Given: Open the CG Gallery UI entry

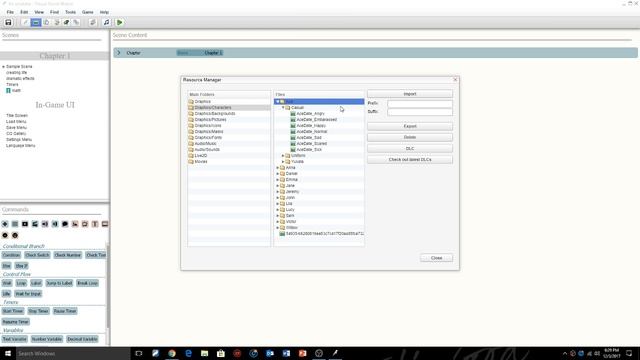Looking at the screenshot, I should pos(16,133).
